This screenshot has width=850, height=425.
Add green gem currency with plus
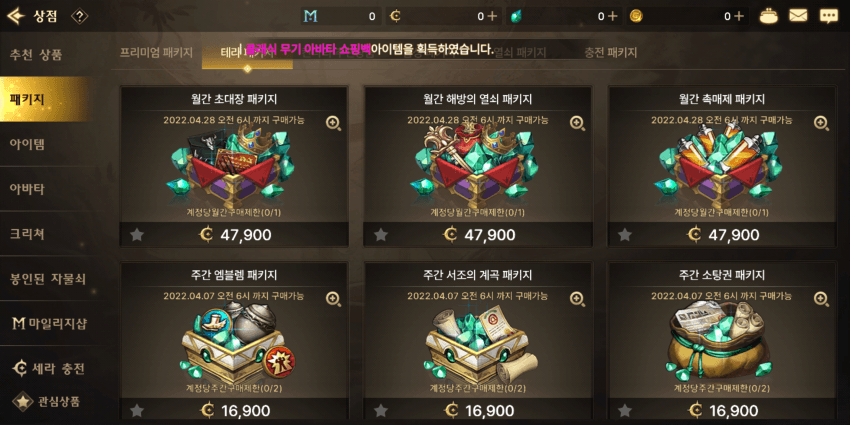click(613, 16)
